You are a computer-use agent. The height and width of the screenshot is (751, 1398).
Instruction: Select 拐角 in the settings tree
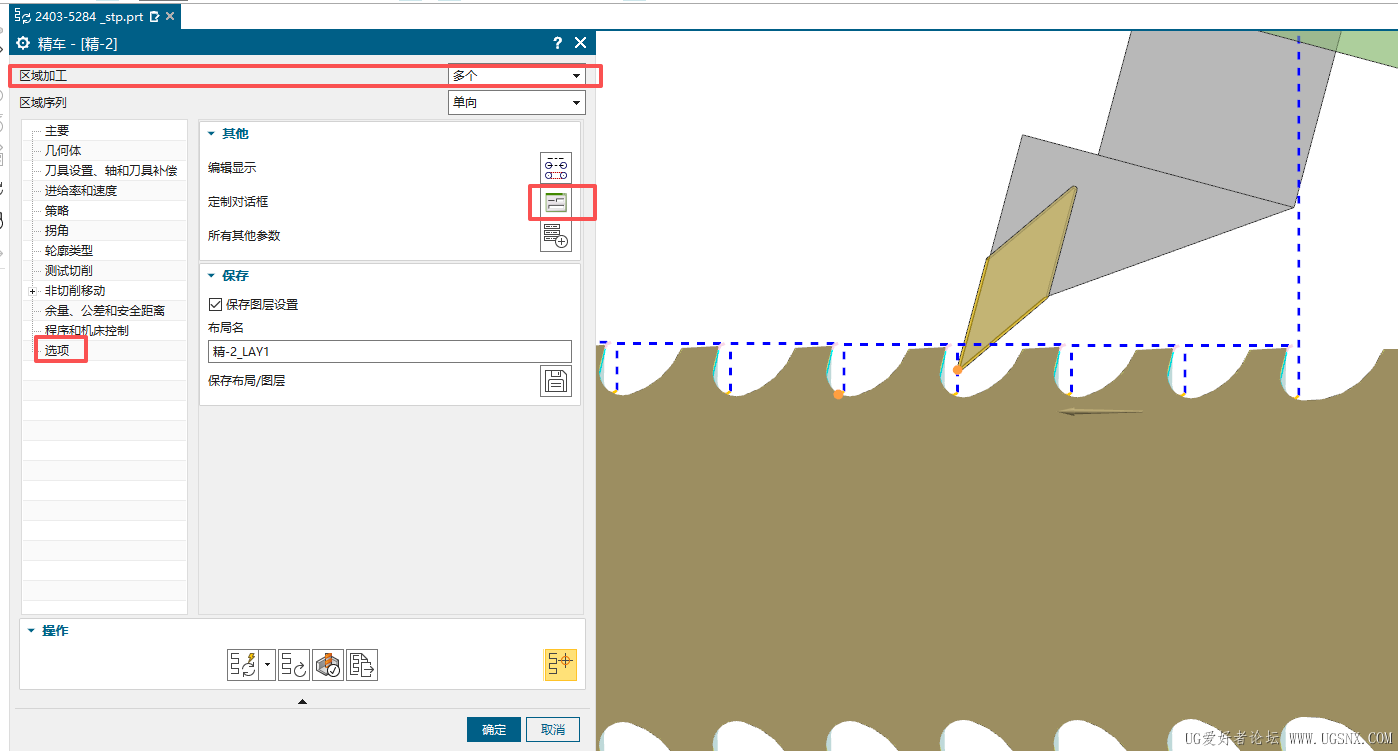pyautogui.click(x=57, y=231)
